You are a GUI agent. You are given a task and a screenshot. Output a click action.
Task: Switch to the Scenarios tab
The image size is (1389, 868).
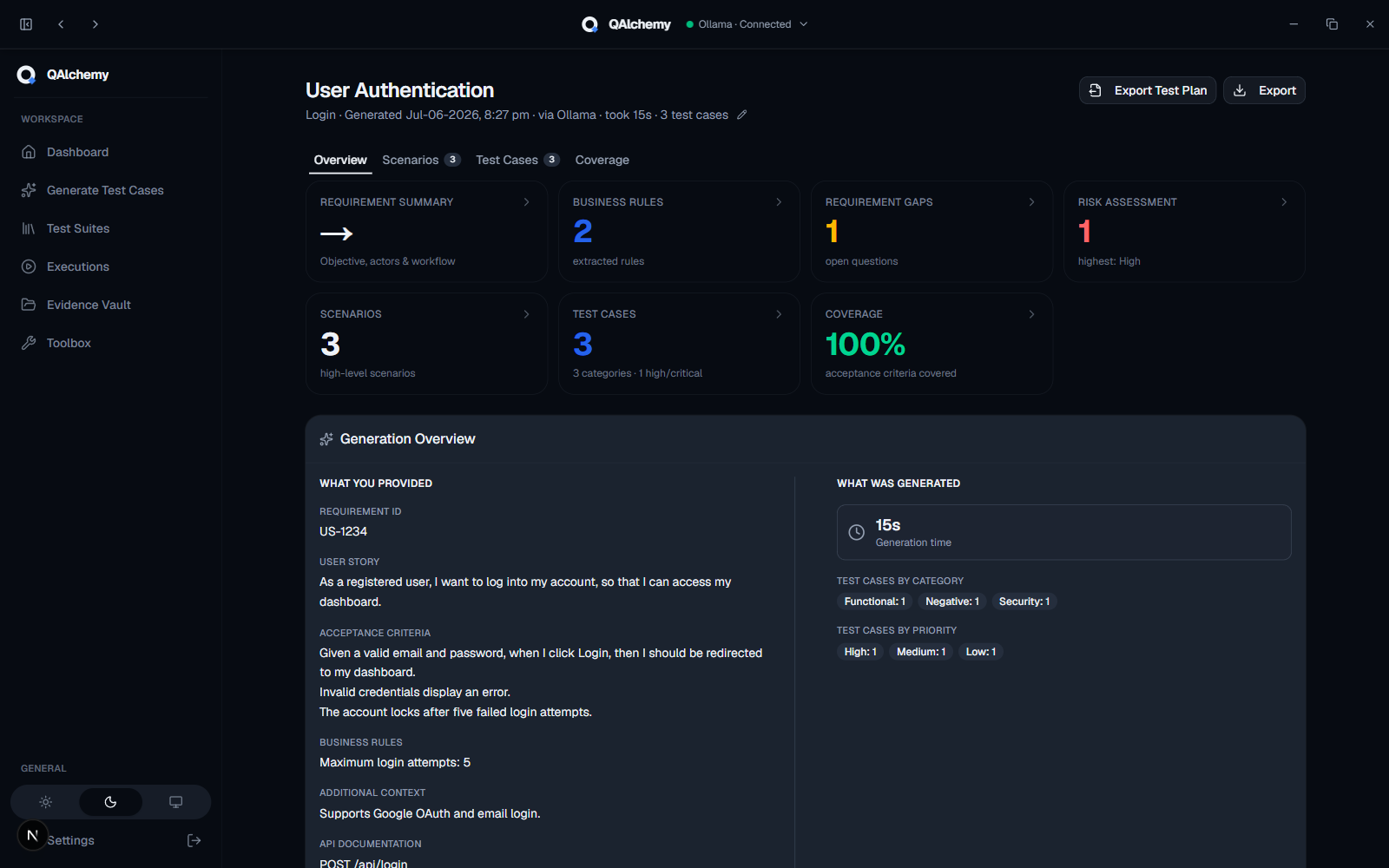coord(420,160)
